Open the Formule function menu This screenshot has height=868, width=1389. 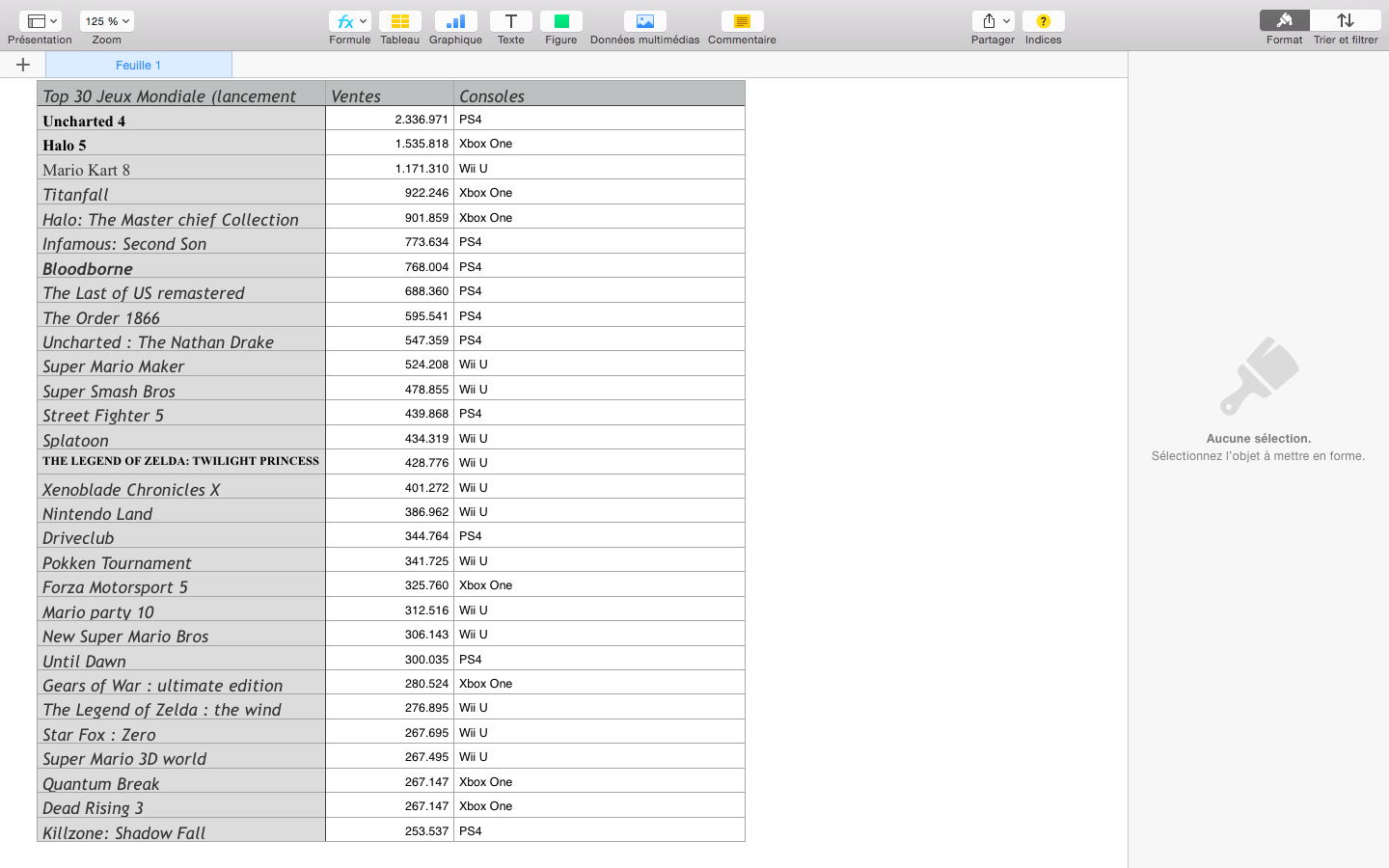[349, 21]
